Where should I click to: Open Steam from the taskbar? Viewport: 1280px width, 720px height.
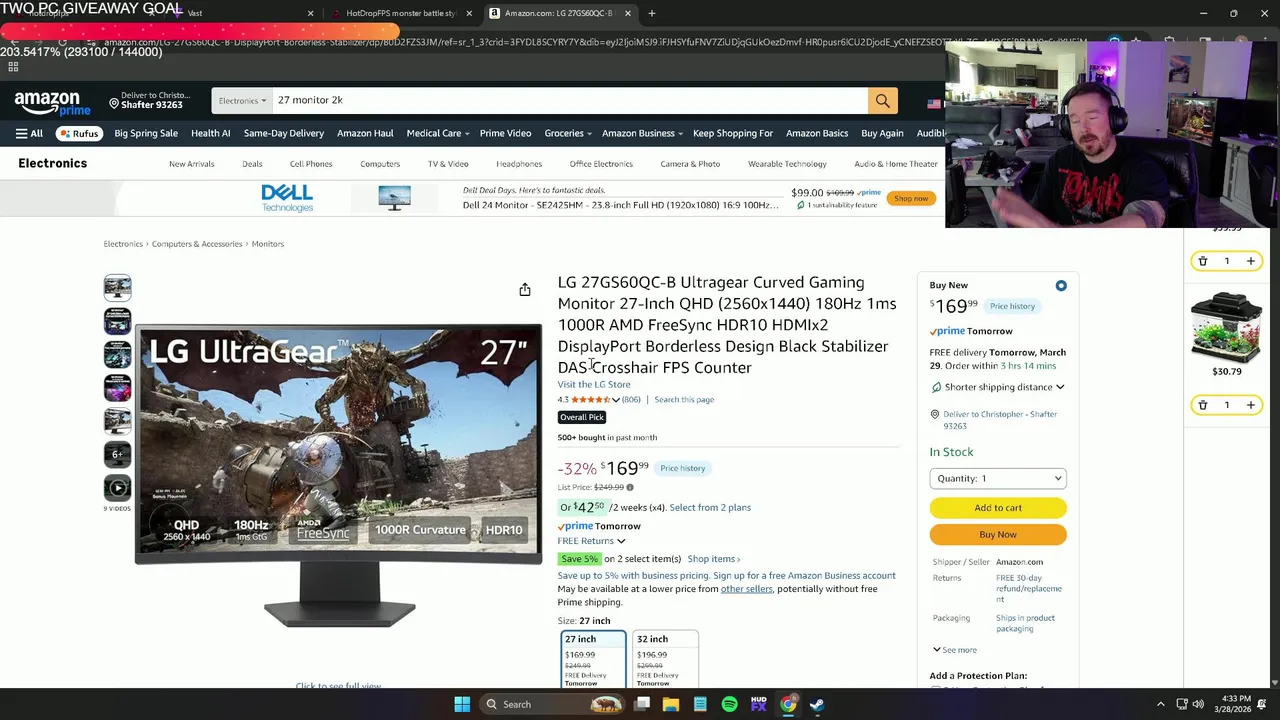817,704
